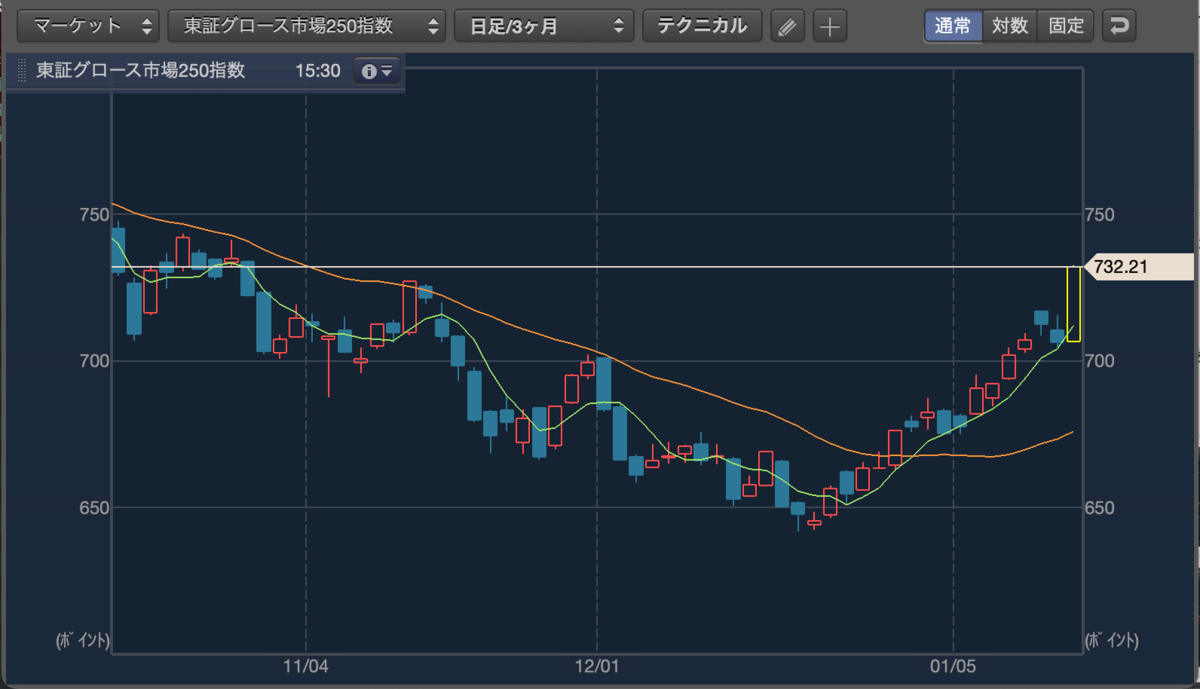The image size is (1200, 689).
Task: Click the 750 label on left axis
Action: [94, 215]
